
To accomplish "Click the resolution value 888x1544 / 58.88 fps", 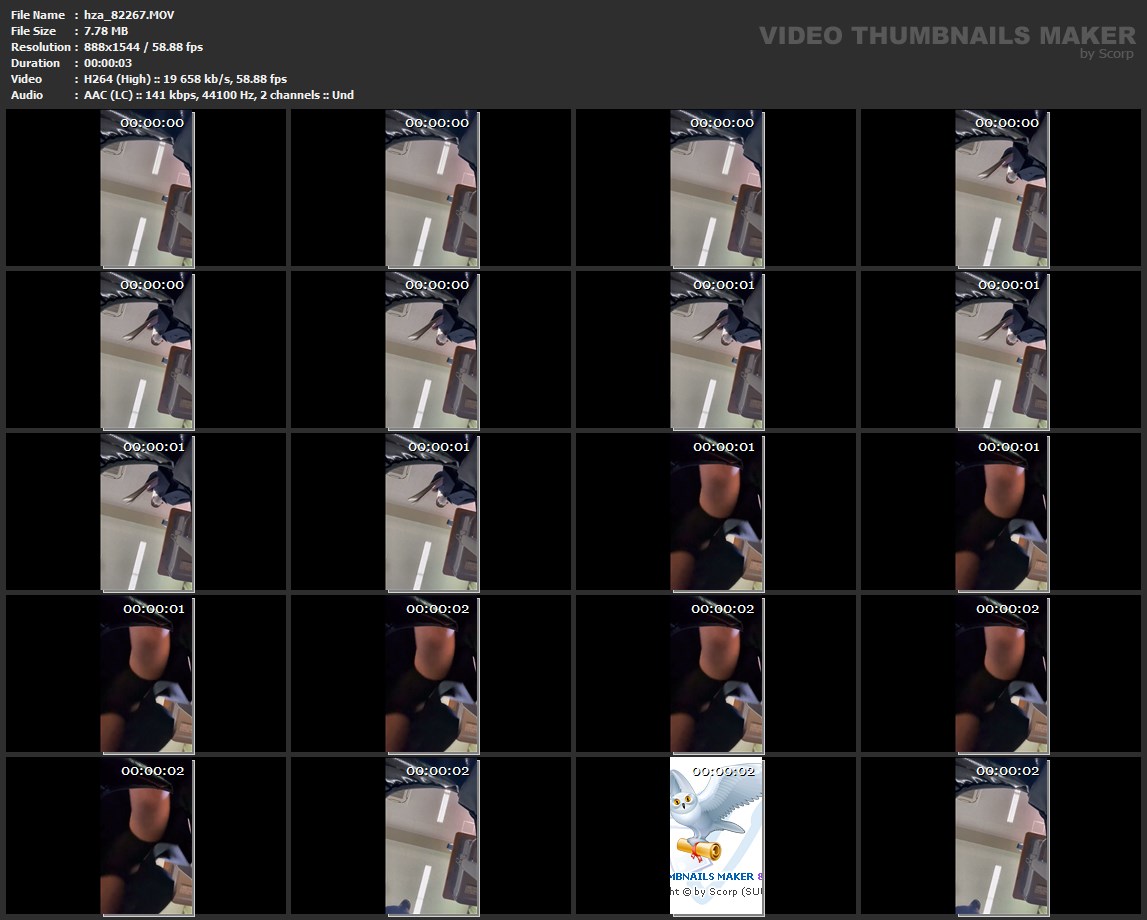I will pos(143,47).
